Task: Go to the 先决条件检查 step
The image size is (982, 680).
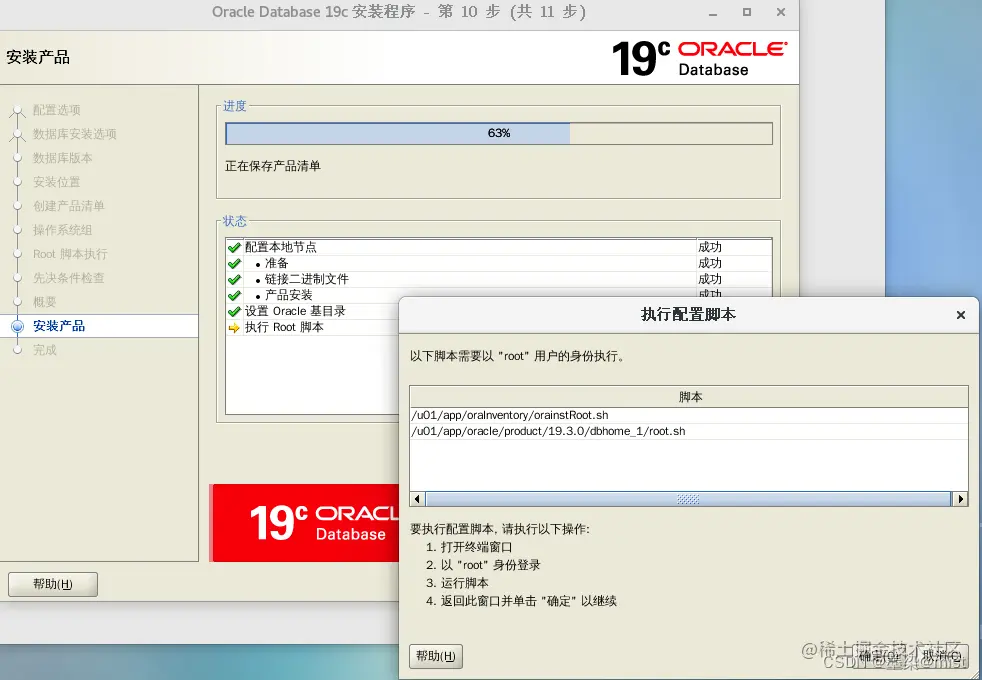Action: coord(68,278)
